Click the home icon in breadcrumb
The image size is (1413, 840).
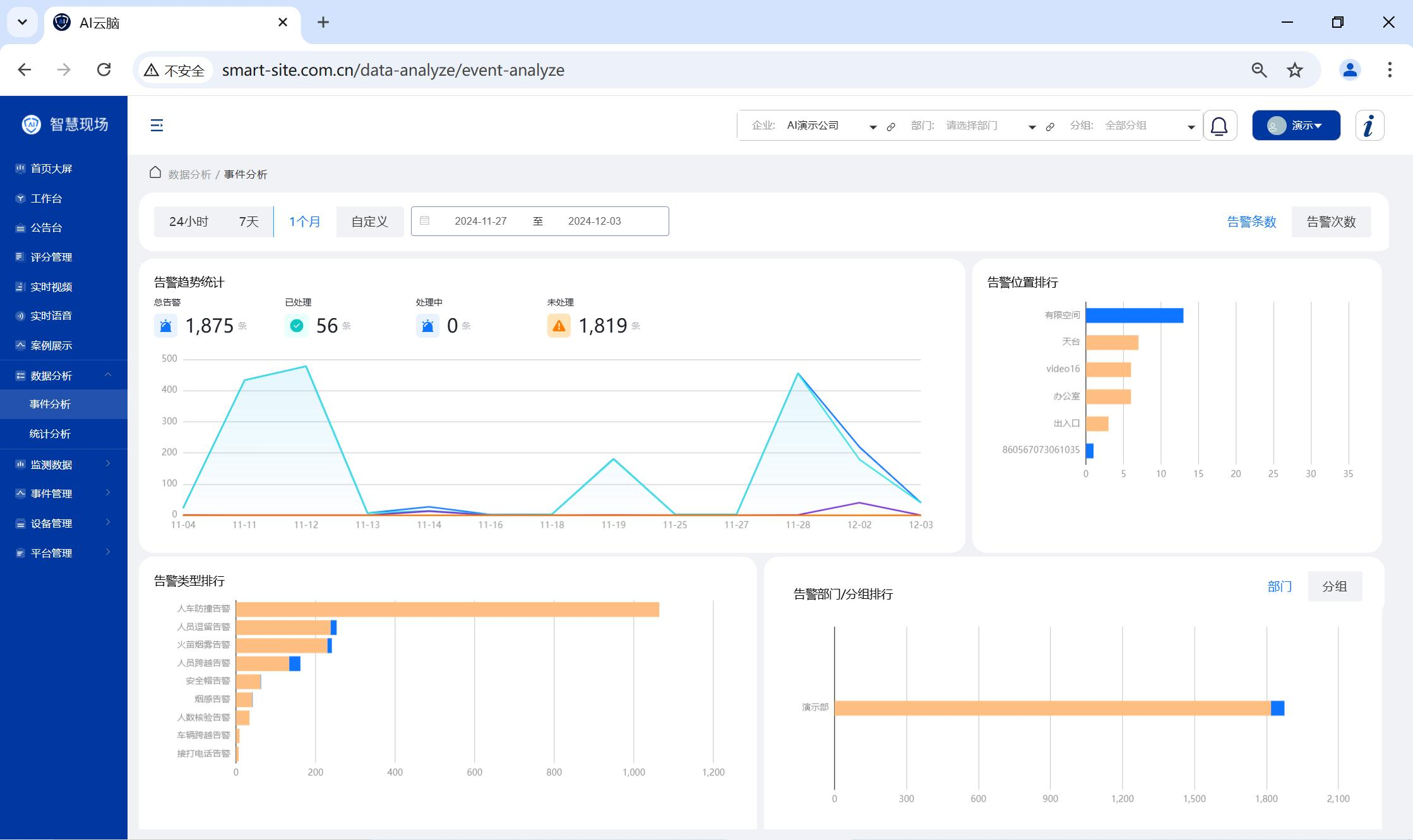155,173
